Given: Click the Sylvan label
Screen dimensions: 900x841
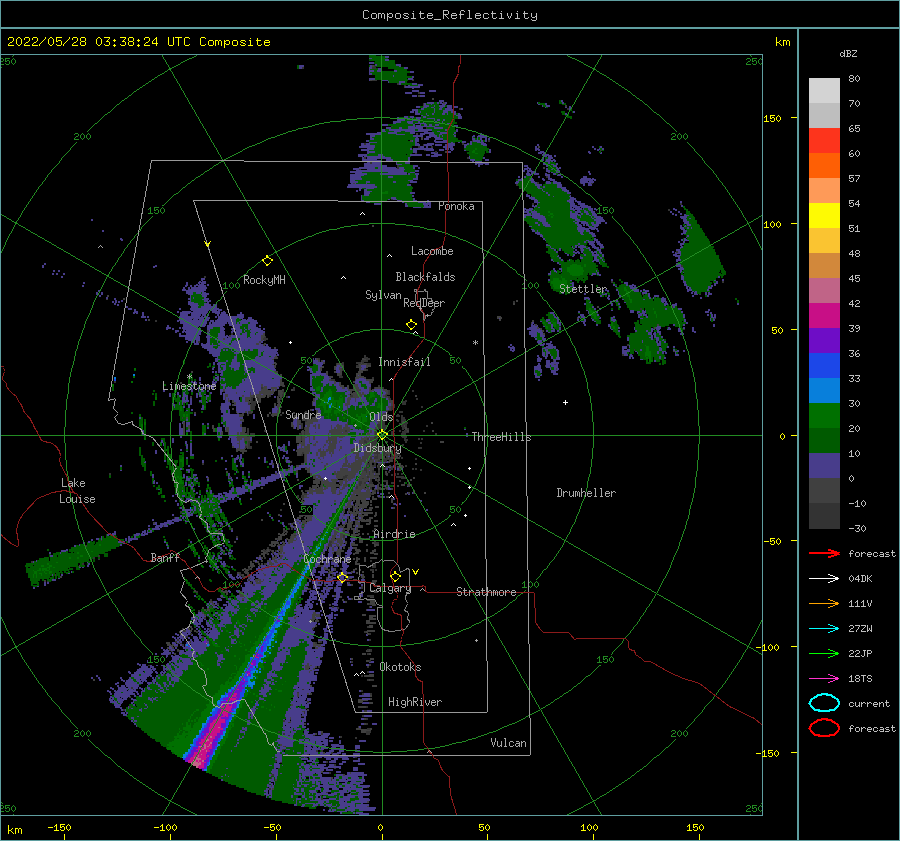Looking at the screenshot, I should (x=383, y=295).
